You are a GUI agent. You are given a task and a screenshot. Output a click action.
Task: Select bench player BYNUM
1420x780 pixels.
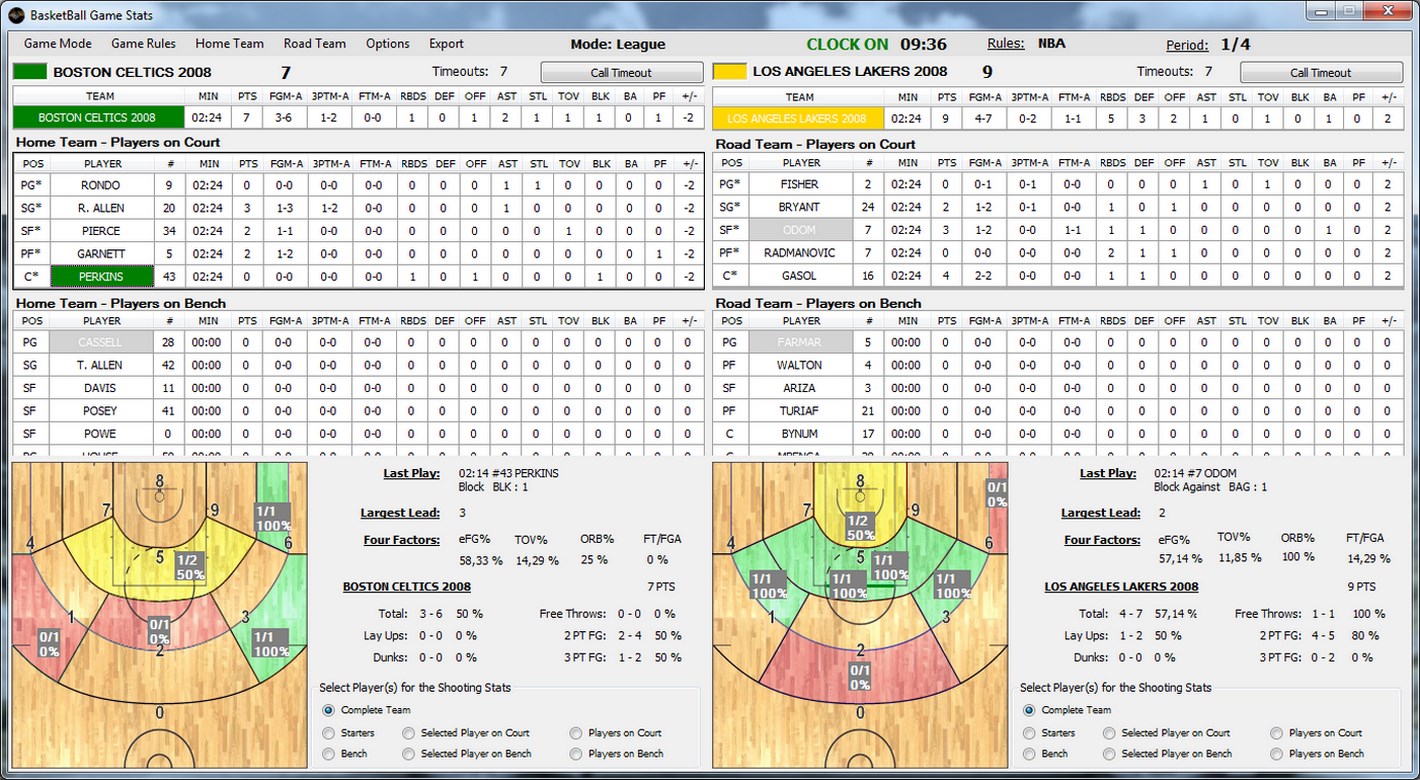coord(800,434)
